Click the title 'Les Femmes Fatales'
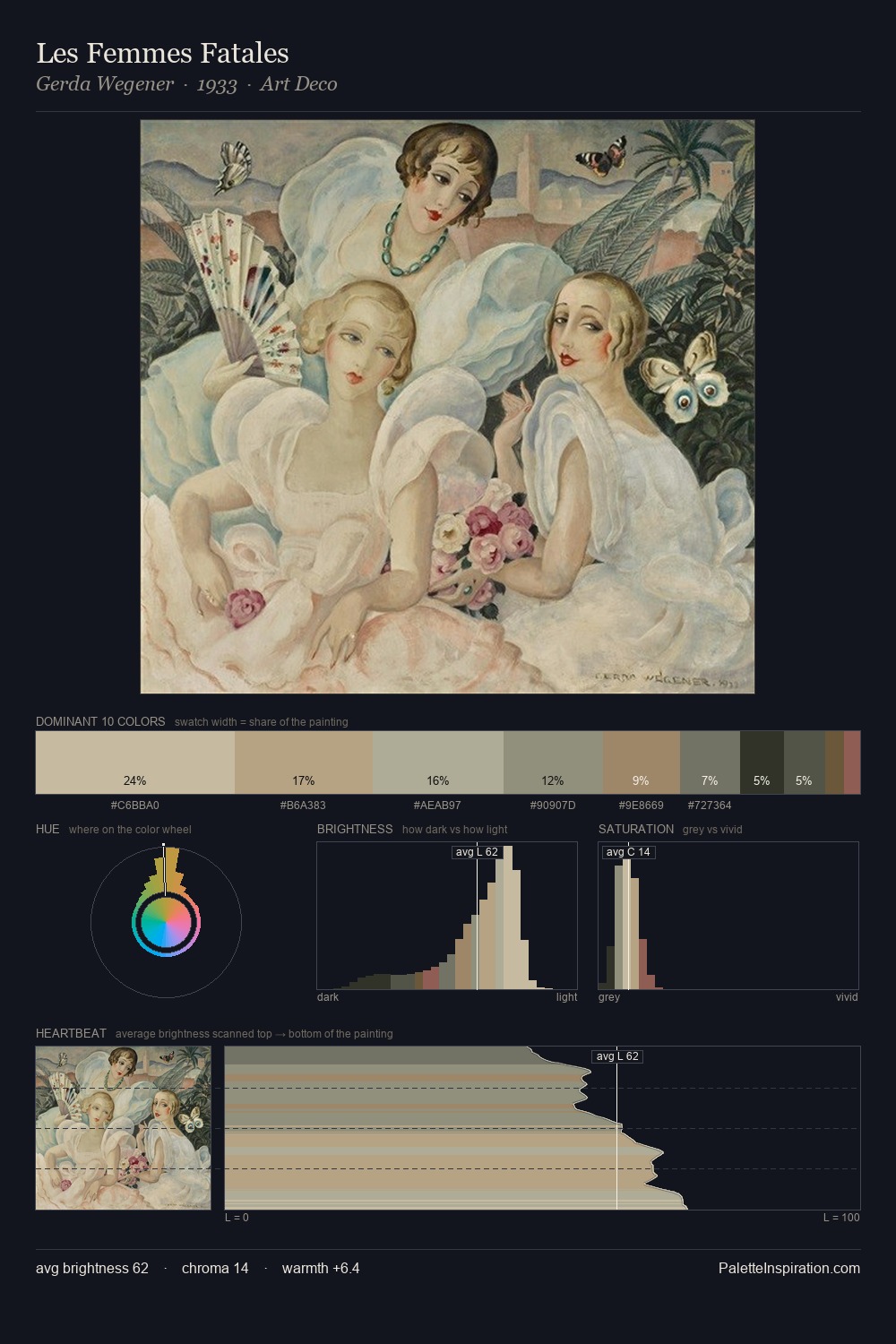The width and height of the screenshot is (896, 1344). 162,54
